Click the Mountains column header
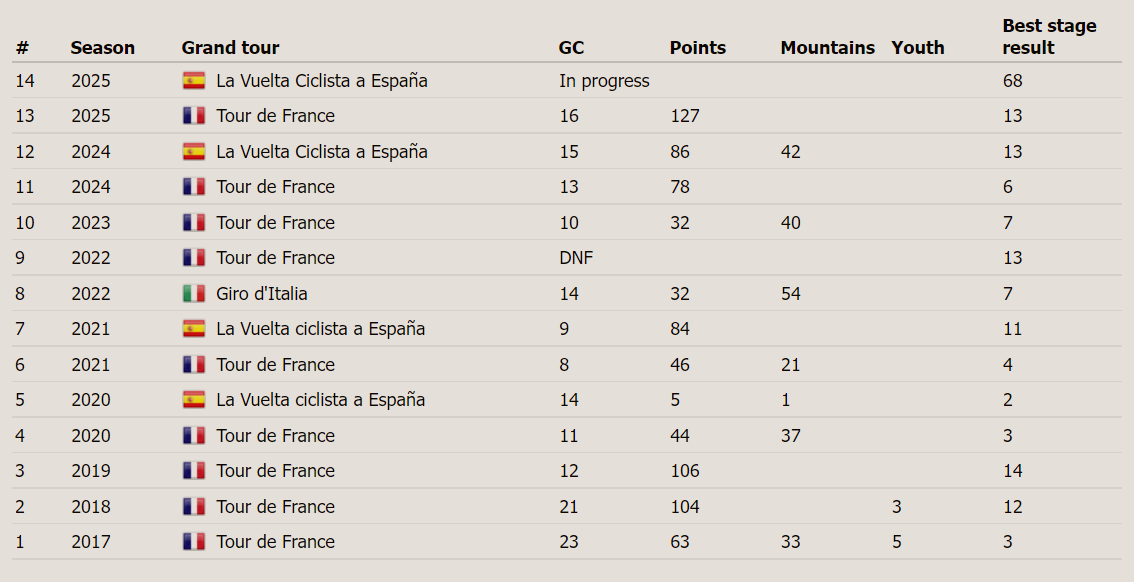Viewport: 1134px width, 582px height. tap(827, 48)
